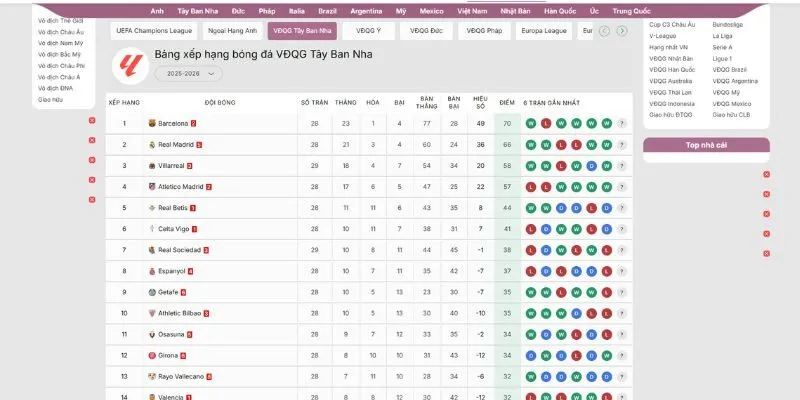800x400 pixels.
Task: Switch to the Ngoại Hạng Anh tab
Action: [232, 31]
